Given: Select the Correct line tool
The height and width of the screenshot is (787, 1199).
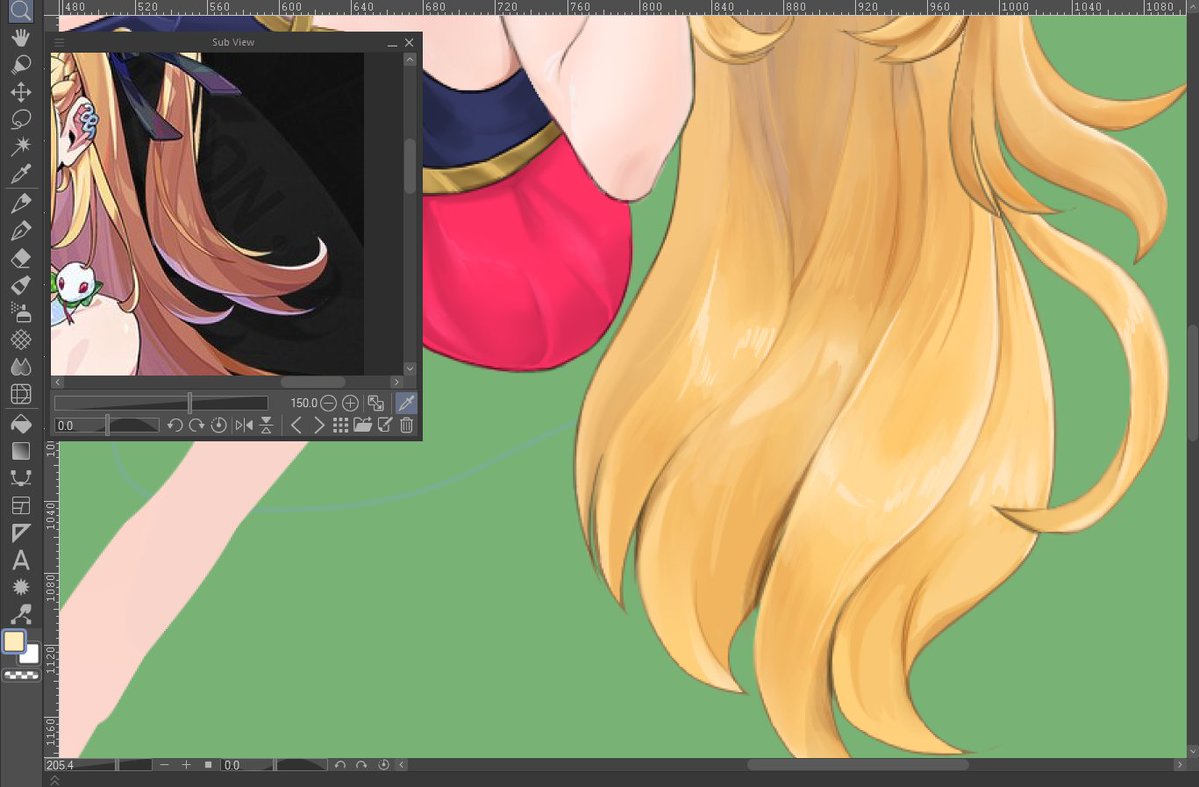Looking at the screenshot, I should pyautogui.click(x=21, y=613).
